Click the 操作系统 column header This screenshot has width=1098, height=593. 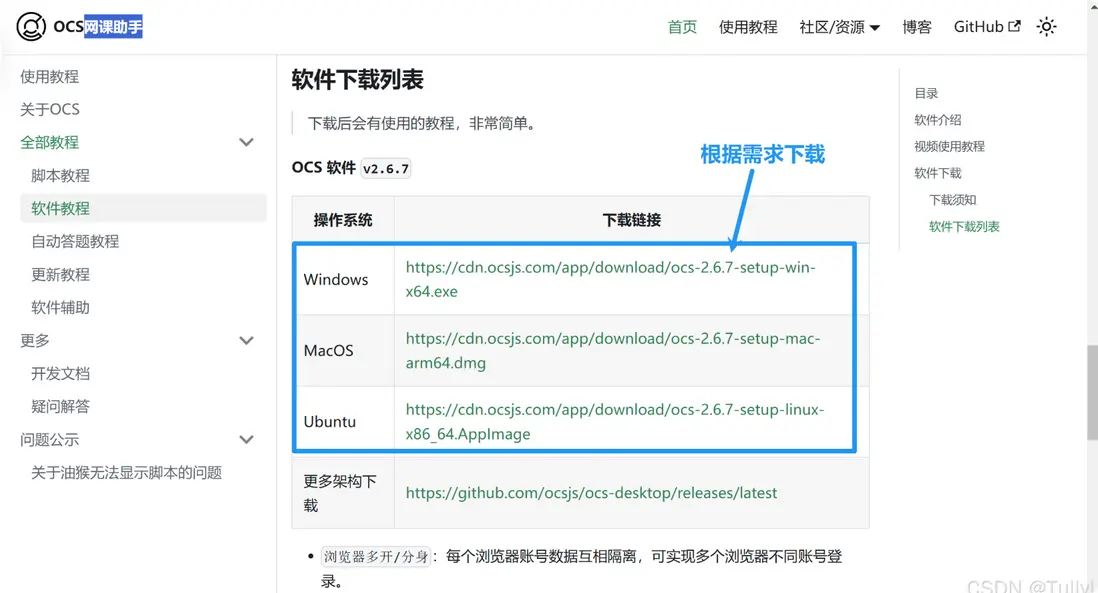[343, 220]
